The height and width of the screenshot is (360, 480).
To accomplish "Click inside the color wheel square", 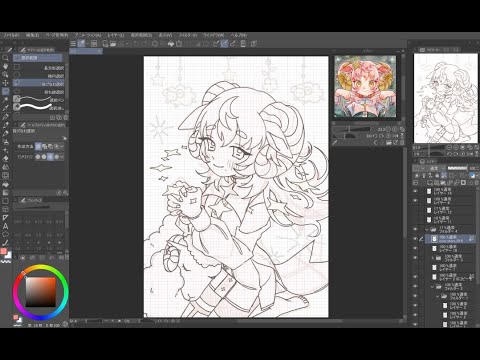I will click(x=41, y=292).
